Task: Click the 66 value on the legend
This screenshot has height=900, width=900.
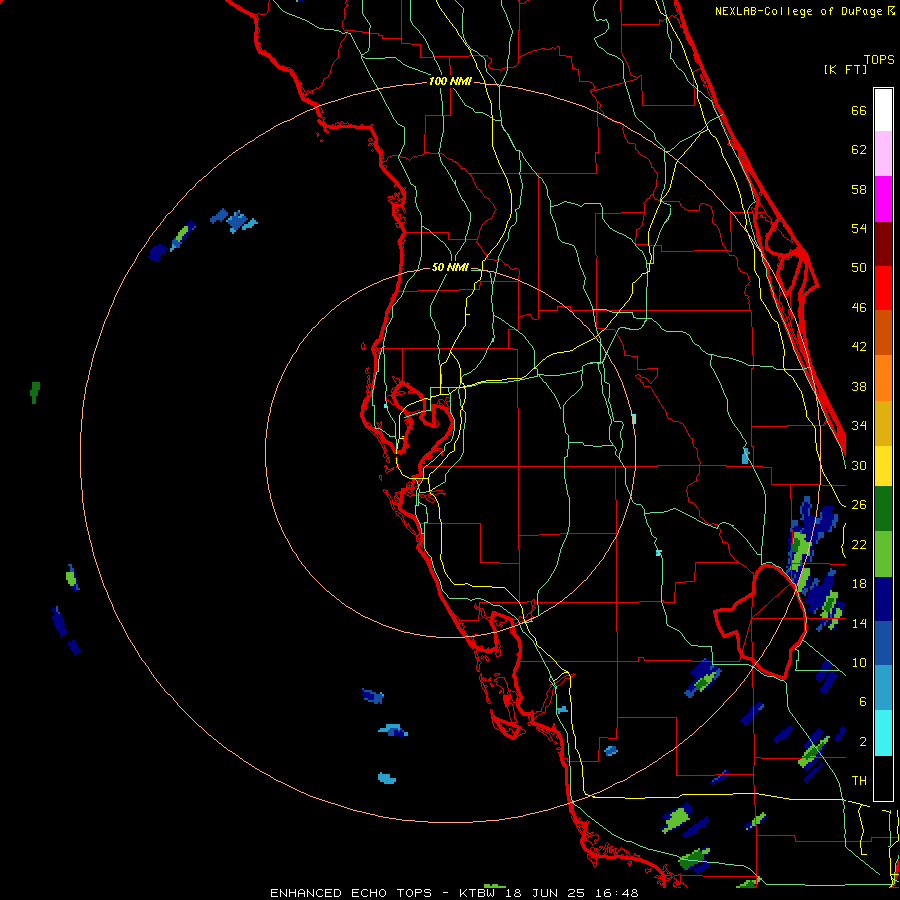Action: [x=859, y=111]
